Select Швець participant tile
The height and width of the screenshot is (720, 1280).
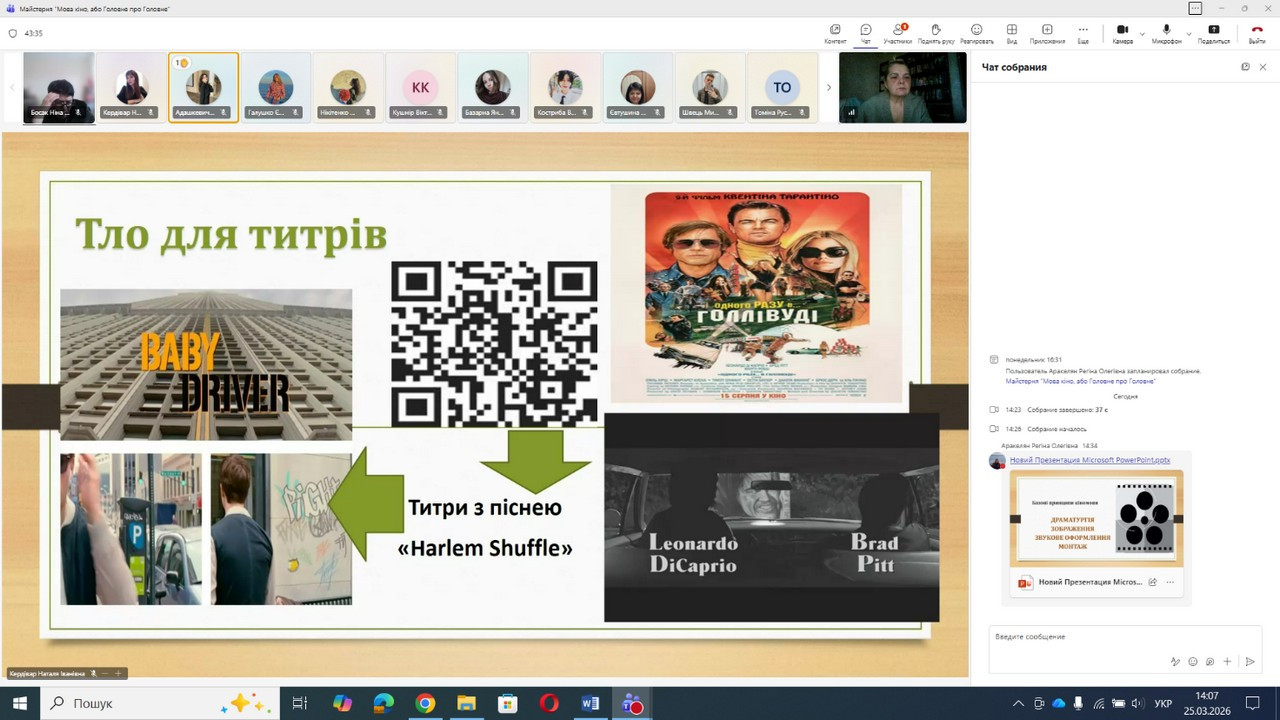coord(710,87)
